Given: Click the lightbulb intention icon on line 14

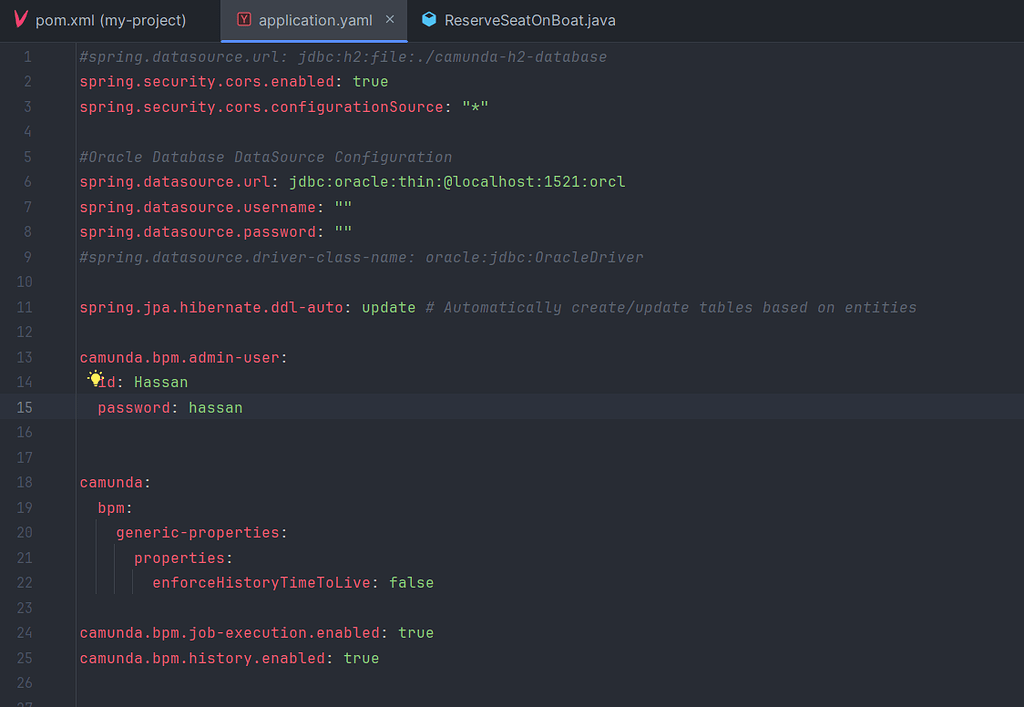Looking at the screenshot, I should click(96, 379).
